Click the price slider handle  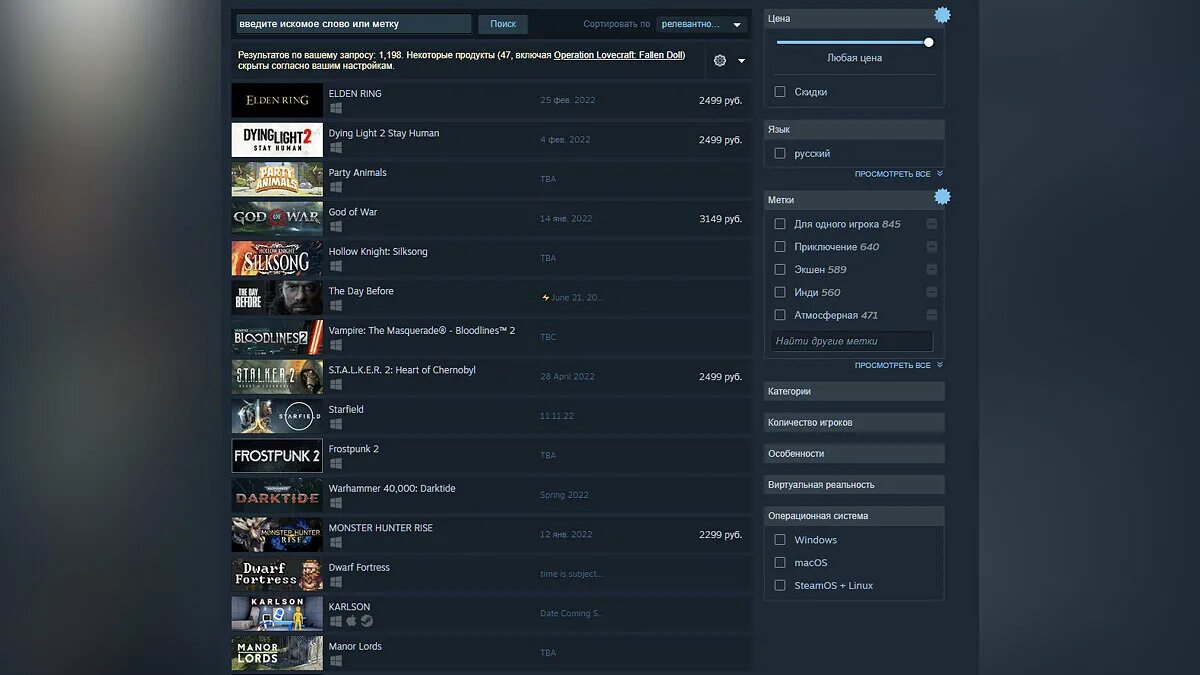click(x=929, y=42)
